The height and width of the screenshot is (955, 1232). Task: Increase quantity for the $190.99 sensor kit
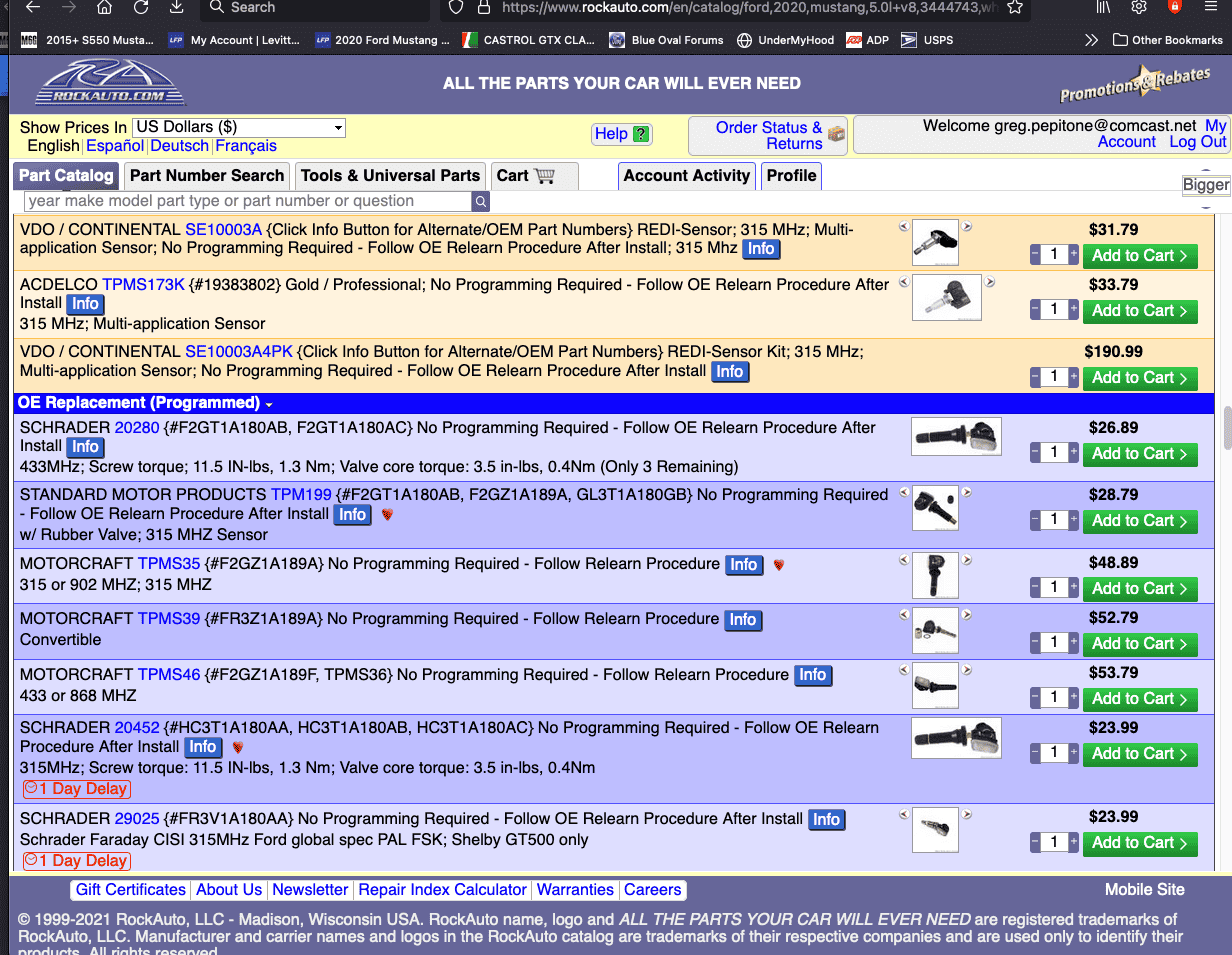(x=1074, y=377)
